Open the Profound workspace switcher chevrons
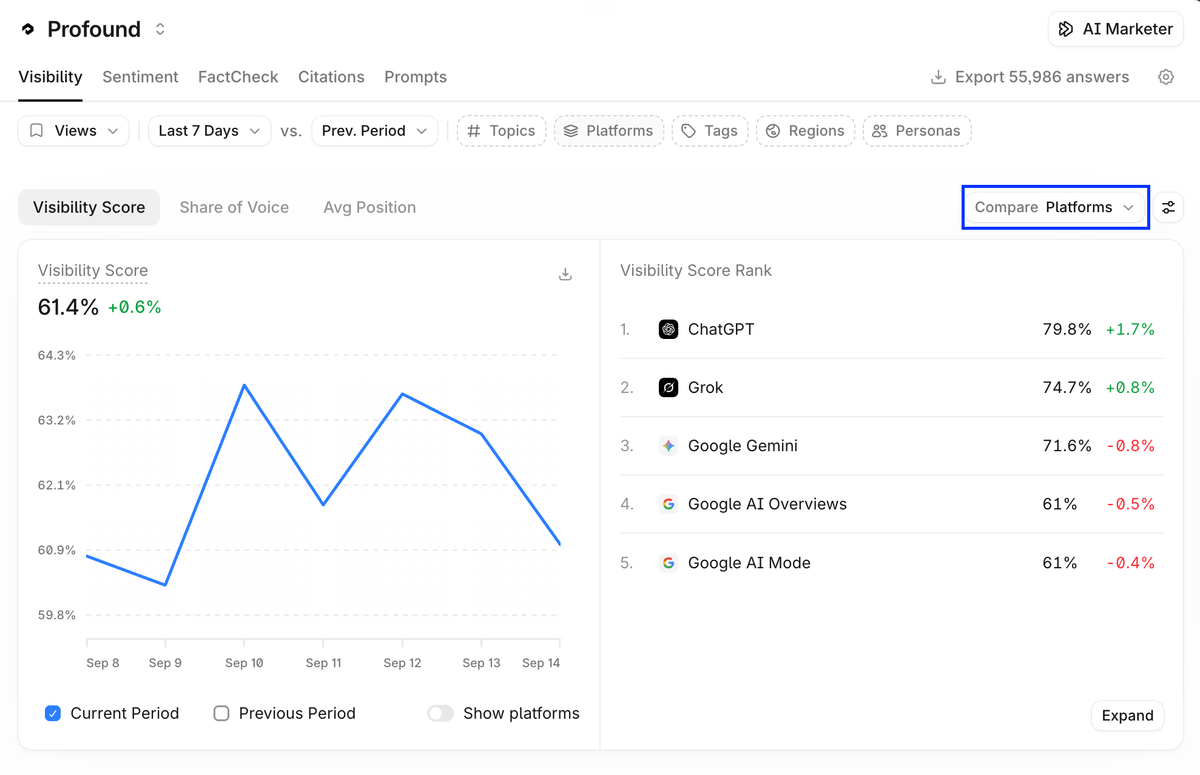1200x775 pixels. (160, 29)
